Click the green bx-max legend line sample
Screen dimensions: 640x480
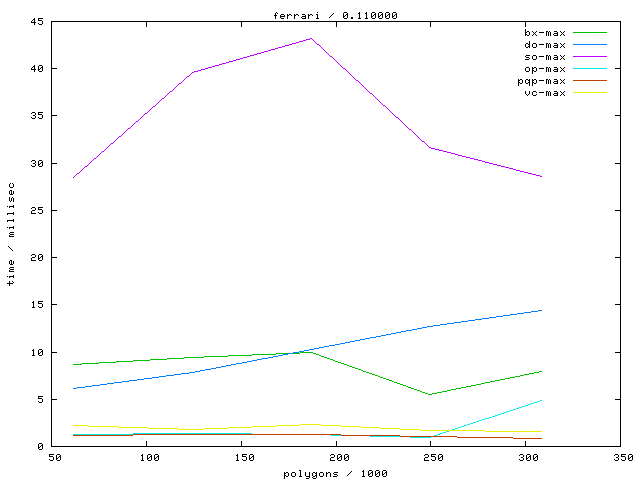tap(590, 33)
